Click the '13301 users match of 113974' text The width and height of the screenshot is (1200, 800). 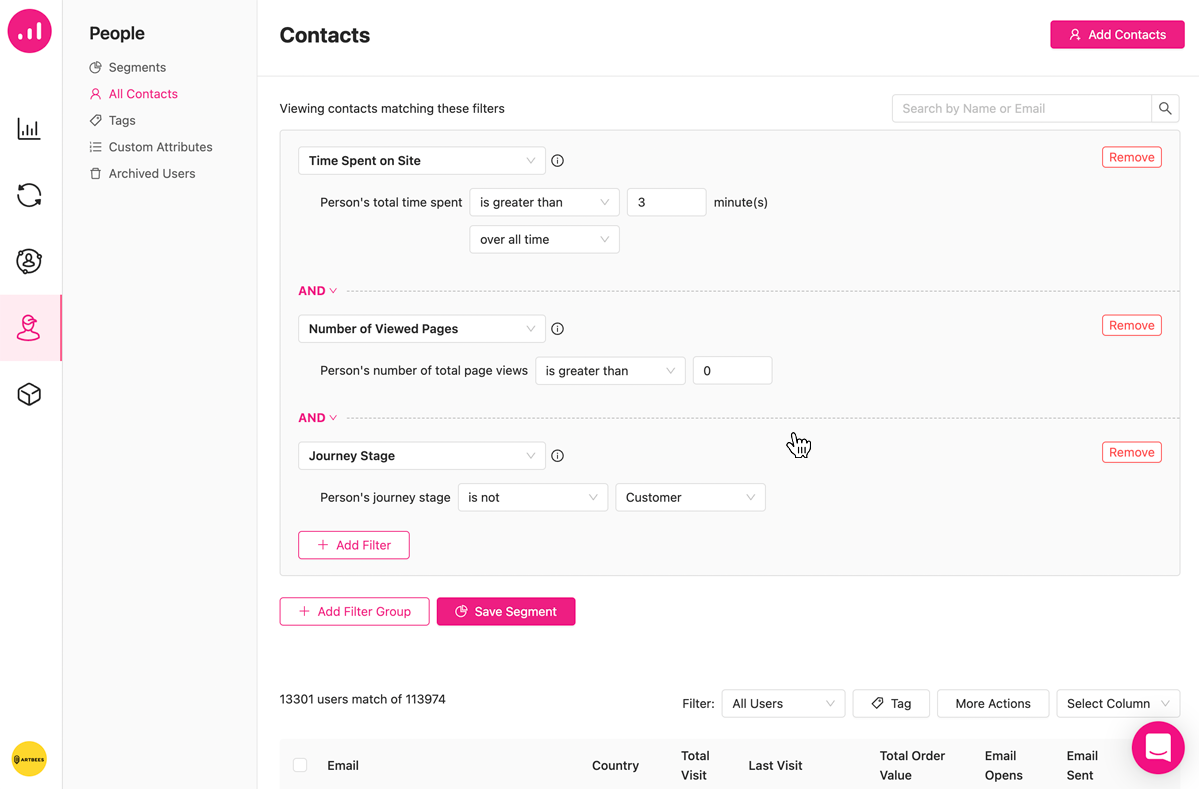363,700
